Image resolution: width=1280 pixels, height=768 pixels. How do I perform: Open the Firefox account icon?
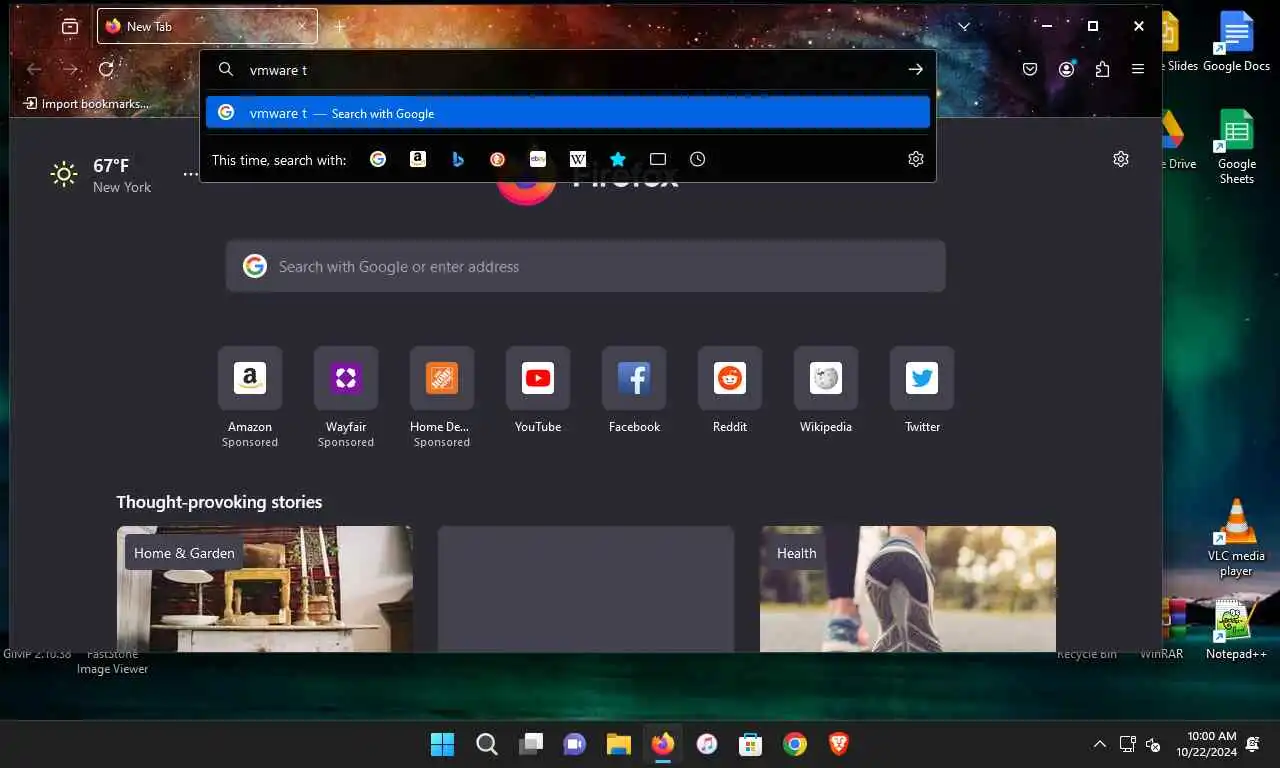coord(1067,69)
